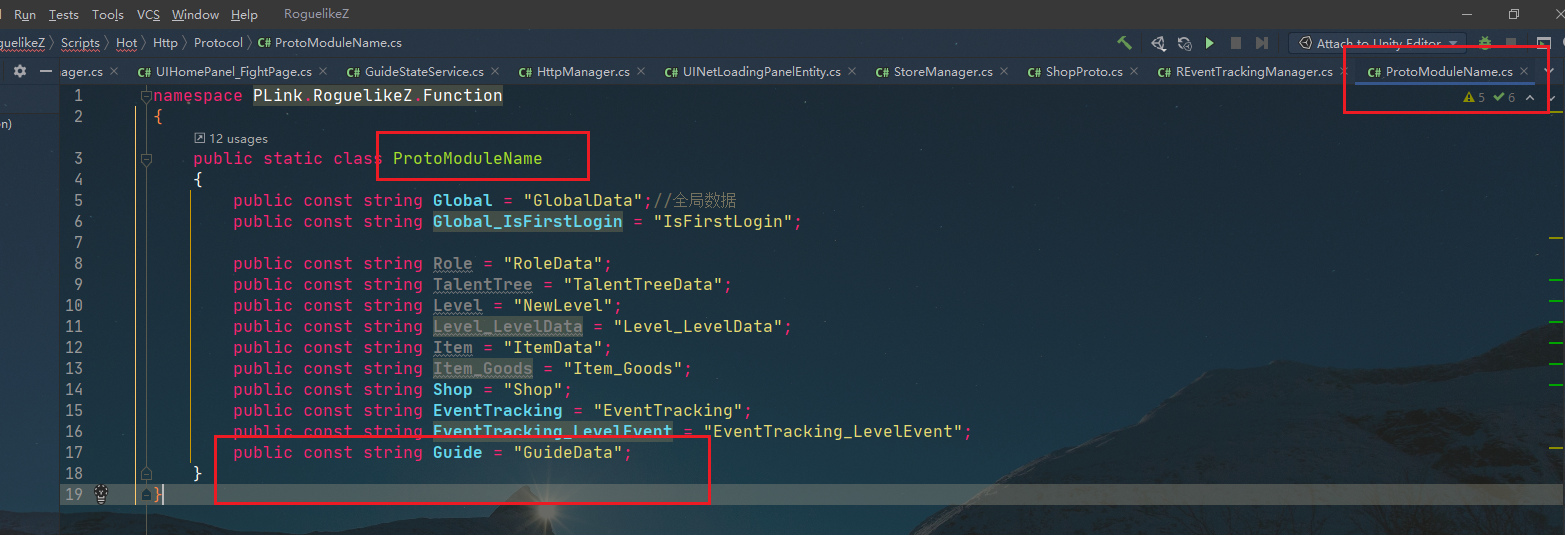Open the Tools menu

[x=107, y=15]
